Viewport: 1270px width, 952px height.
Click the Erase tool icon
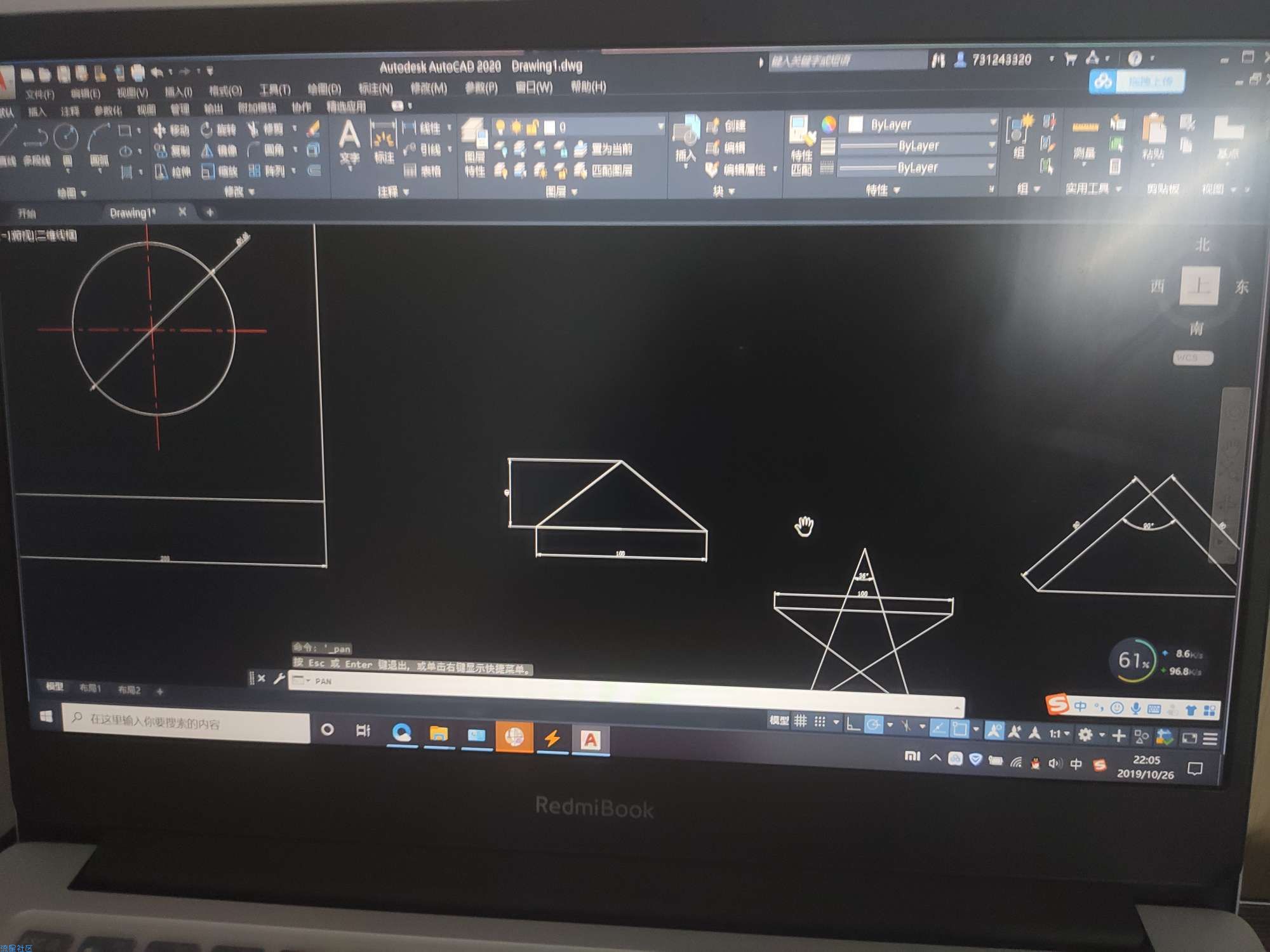coord(313,129)
